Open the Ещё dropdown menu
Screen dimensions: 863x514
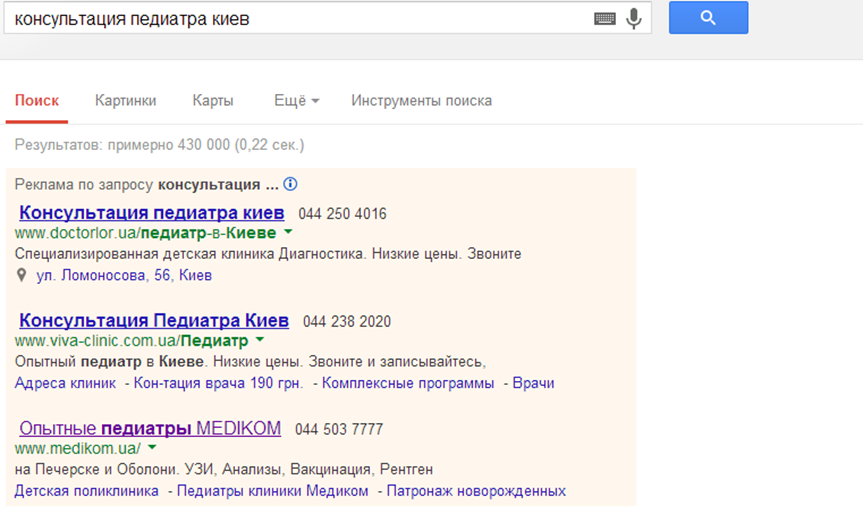point(296,101)
